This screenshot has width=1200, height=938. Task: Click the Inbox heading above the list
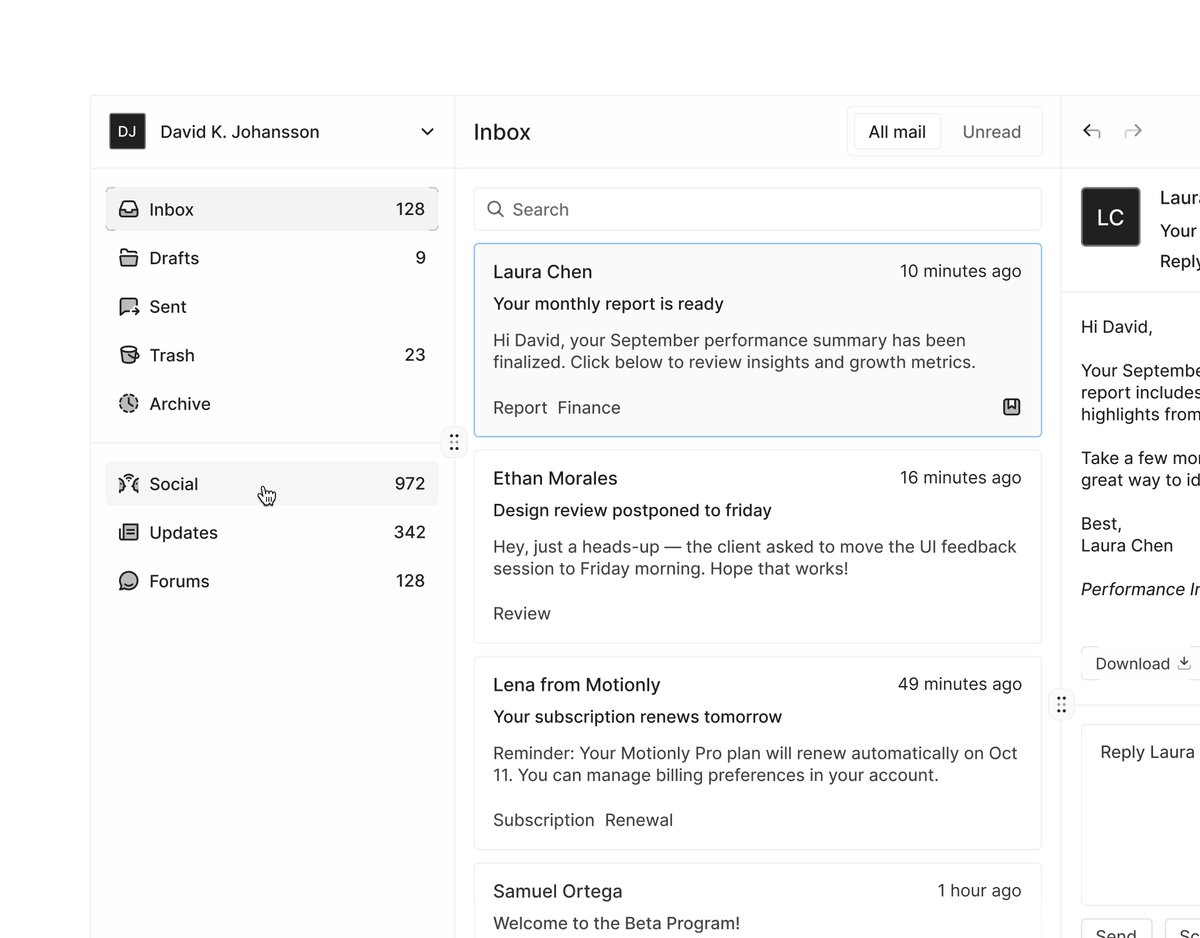tap(502, 132)
